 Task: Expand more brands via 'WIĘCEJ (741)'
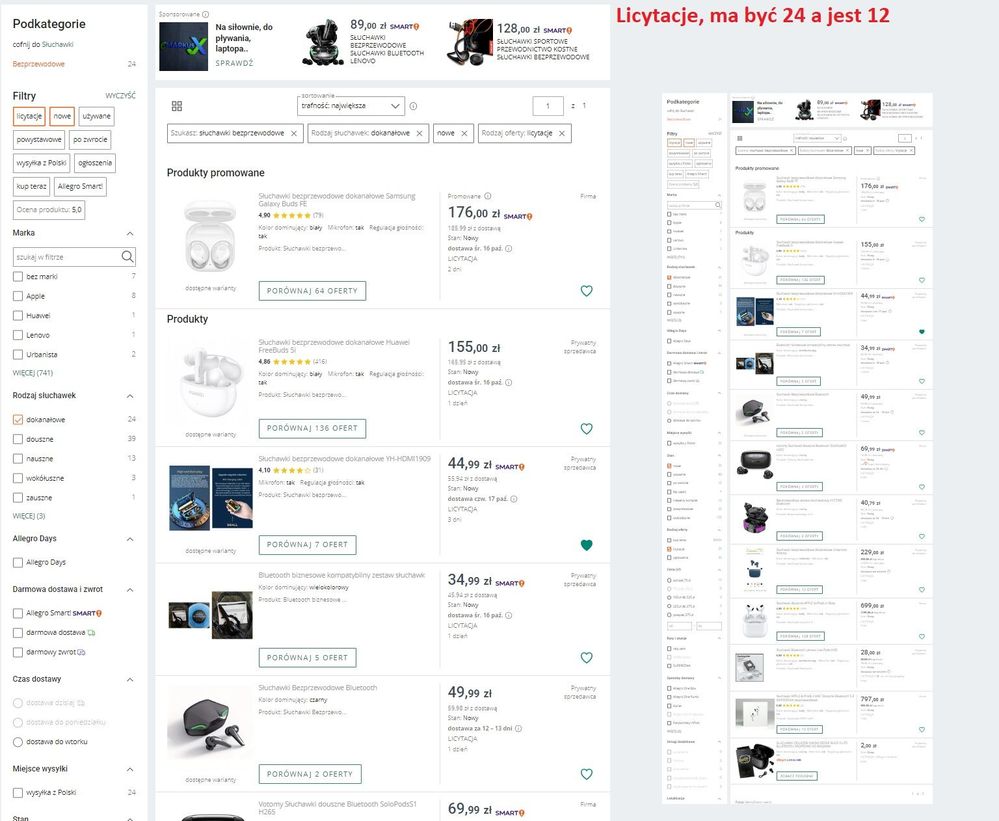tap(32, 373)
